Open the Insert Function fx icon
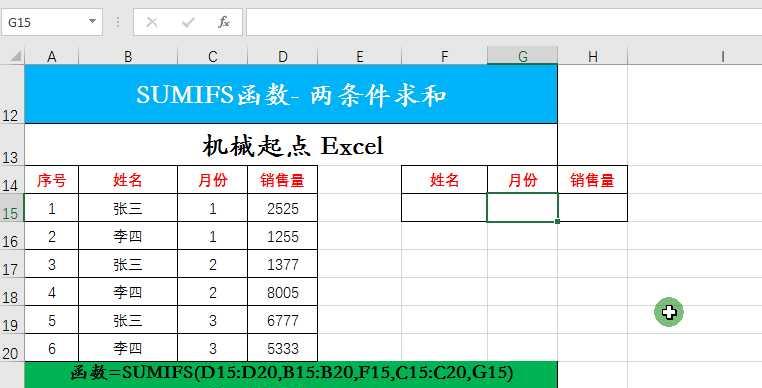 coord(224,22)
